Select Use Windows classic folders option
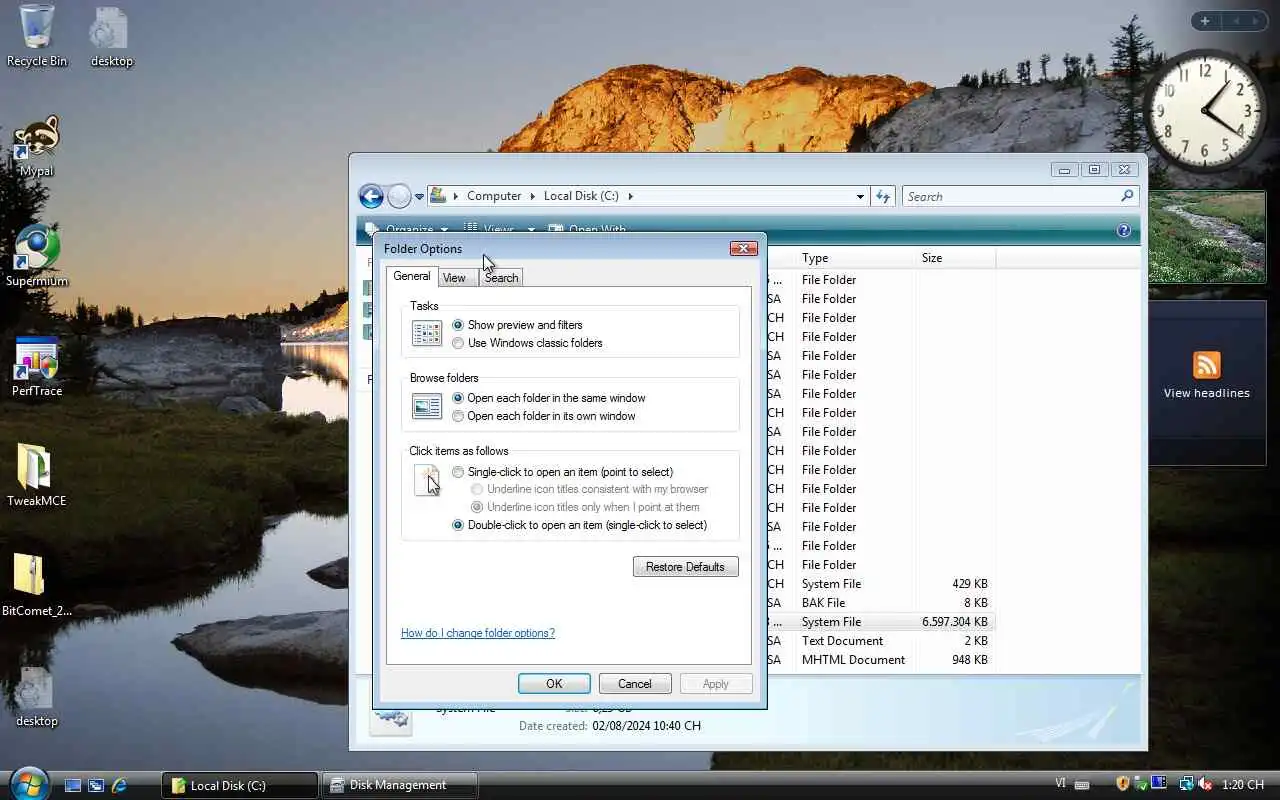Viewport: 1280px width, 800px height. click(x=527, y=343)
